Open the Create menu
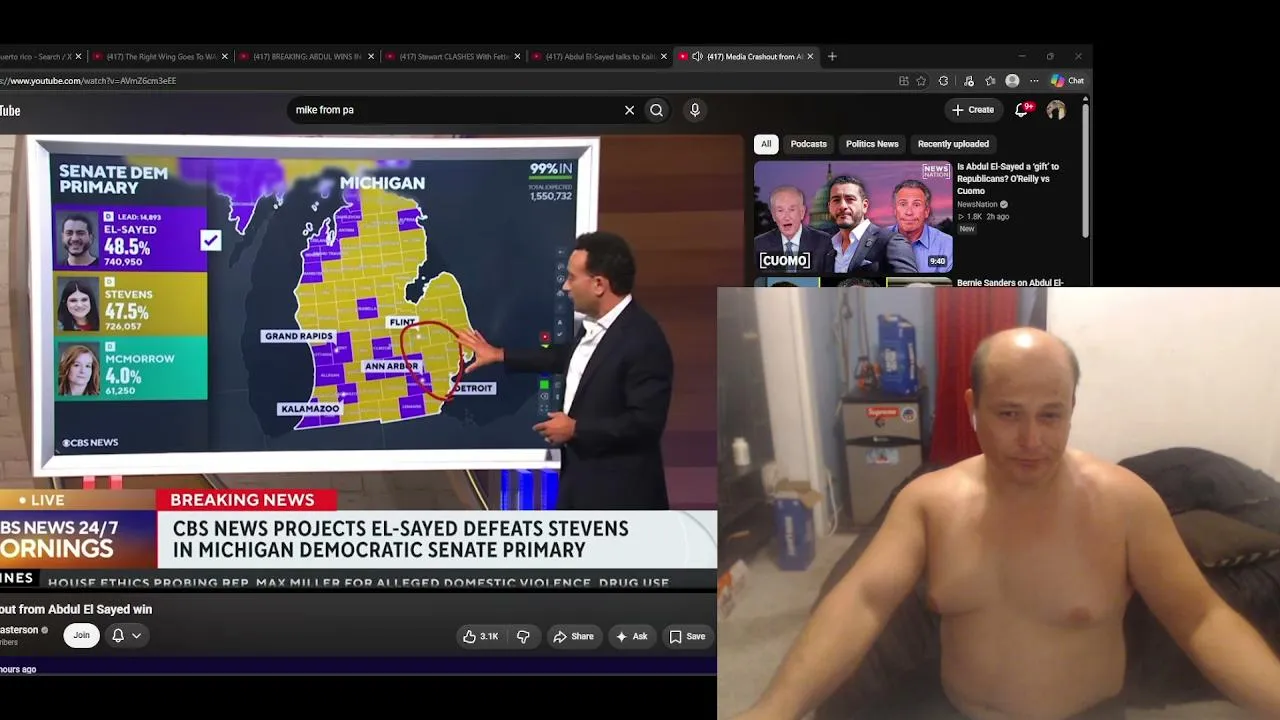The image size is (1280, 720). [973, 110]
